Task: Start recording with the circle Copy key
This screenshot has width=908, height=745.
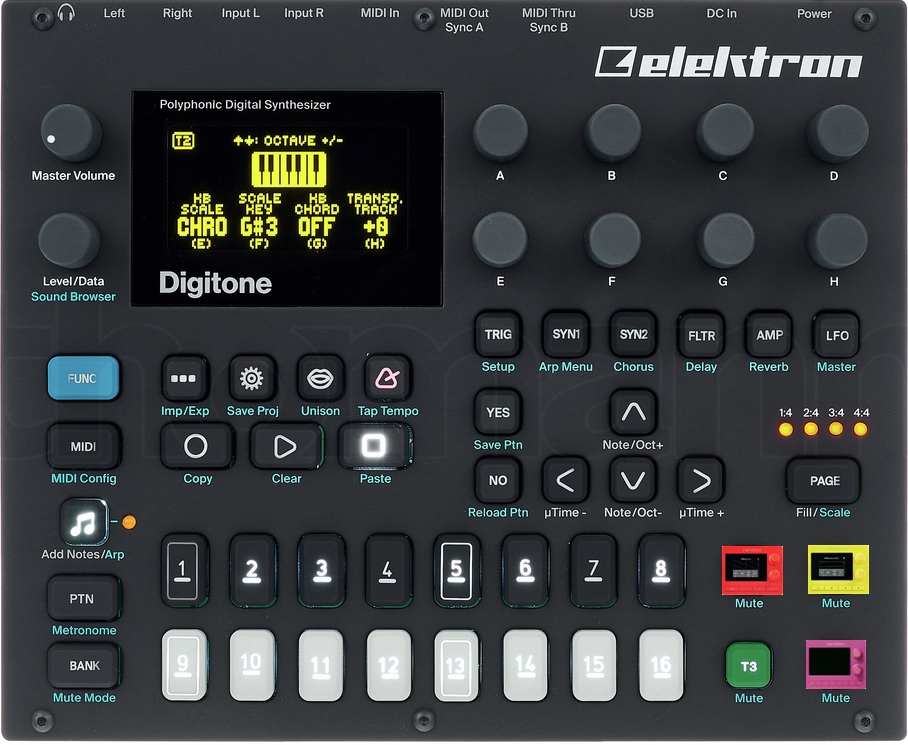Action: [196, 446]
